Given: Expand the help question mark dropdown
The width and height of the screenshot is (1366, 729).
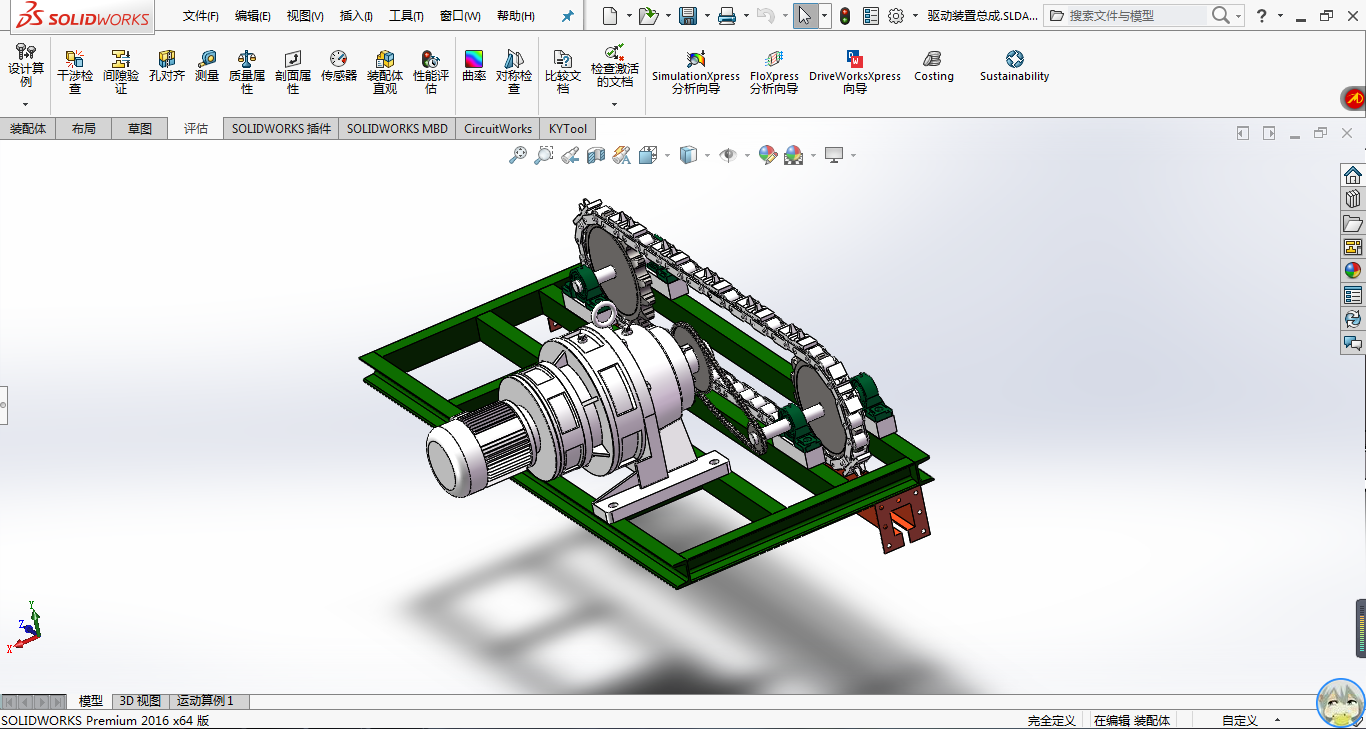Looking at the screenshot, I should (x=1282, y=16).
